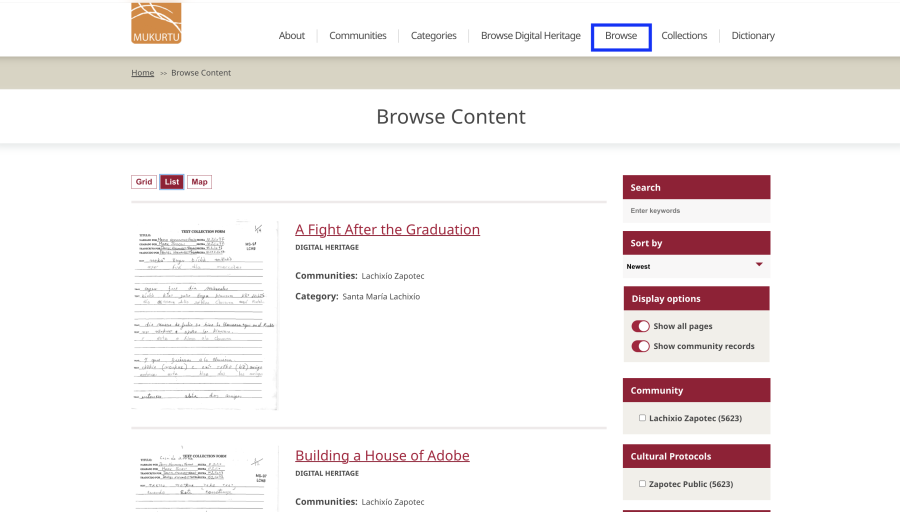Viewport: 900px width, 512px height.
Task: Open the Sort by Newest dropdown
Action: pyautogui.click(x=696, y=266)
